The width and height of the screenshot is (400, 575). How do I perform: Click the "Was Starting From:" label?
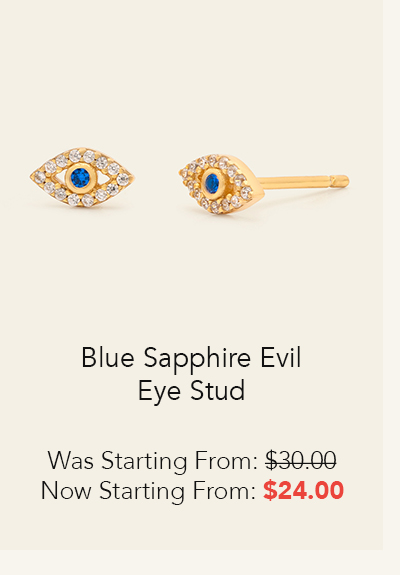coord(153,460)
